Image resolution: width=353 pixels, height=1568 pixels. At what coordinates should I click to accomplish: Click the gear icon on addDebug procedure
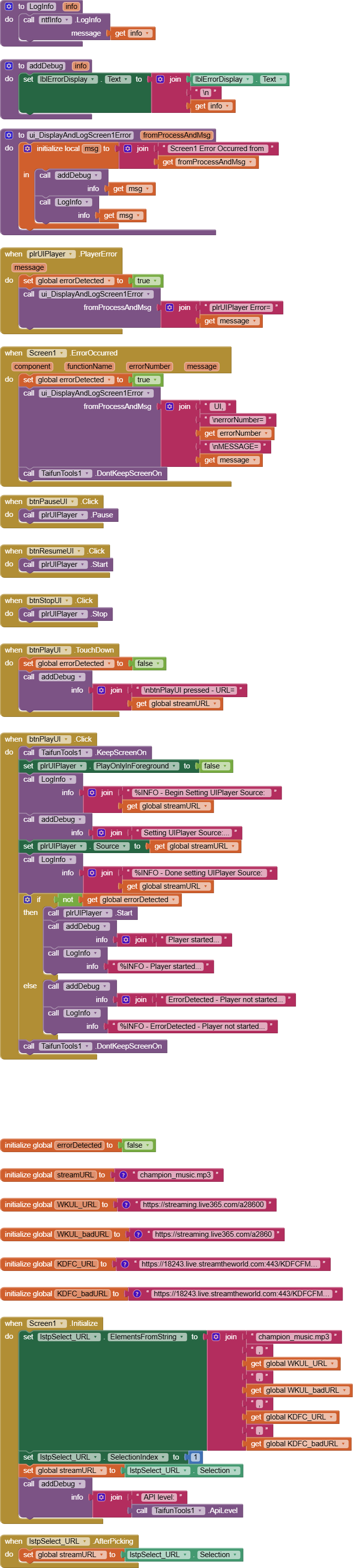[8, 66]
